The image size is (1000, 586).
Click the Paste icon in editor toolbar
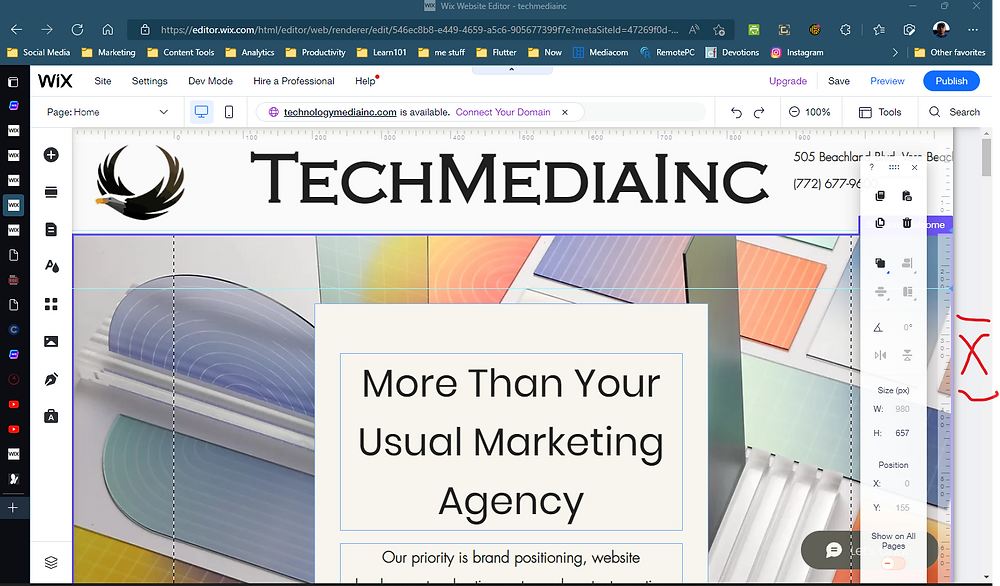pos(907,196)
